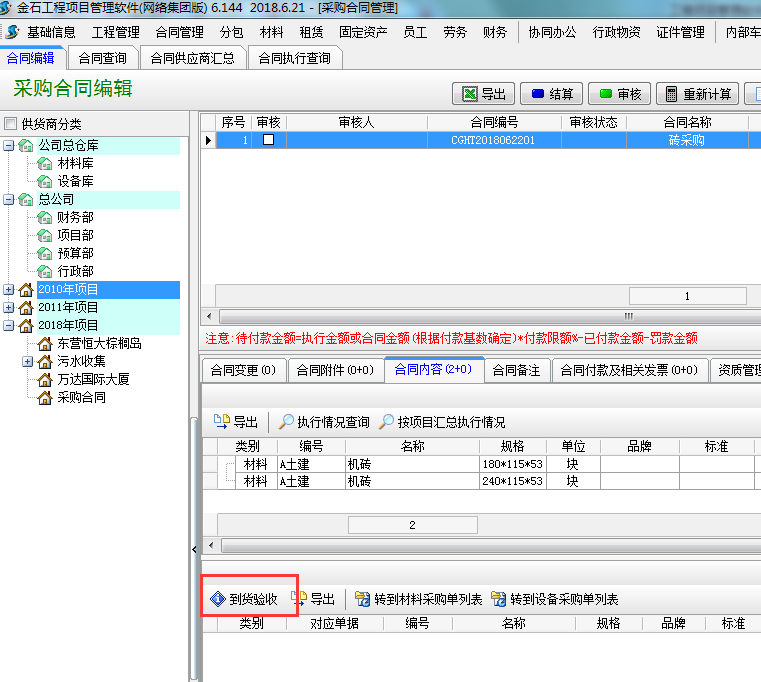
Task: Click 按项目汇总执行情况 search icon
Action: 386,422
